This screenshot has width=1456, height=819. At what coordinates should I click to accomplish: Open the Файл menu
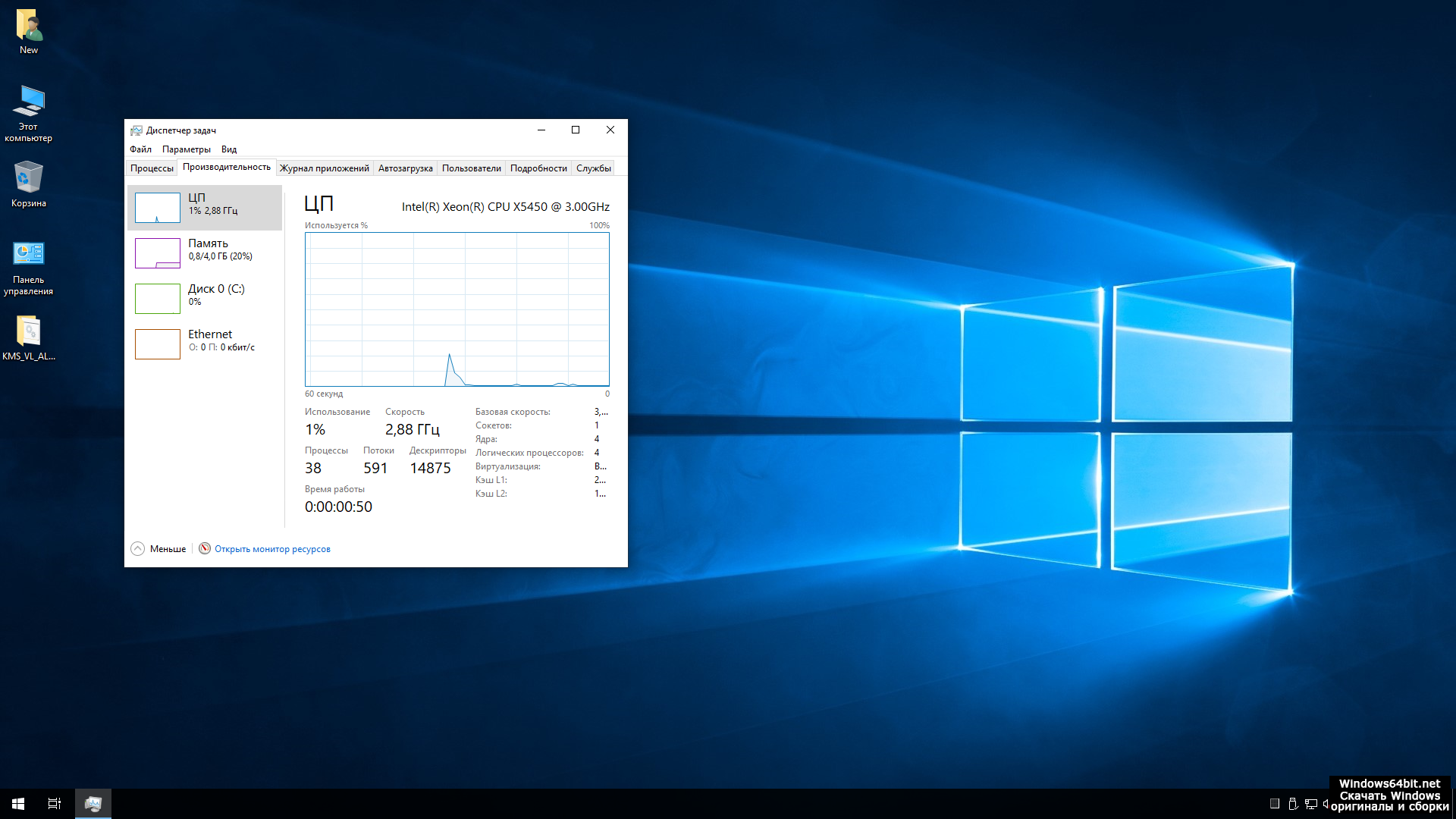pyautogui.click(x=140, y=149)
